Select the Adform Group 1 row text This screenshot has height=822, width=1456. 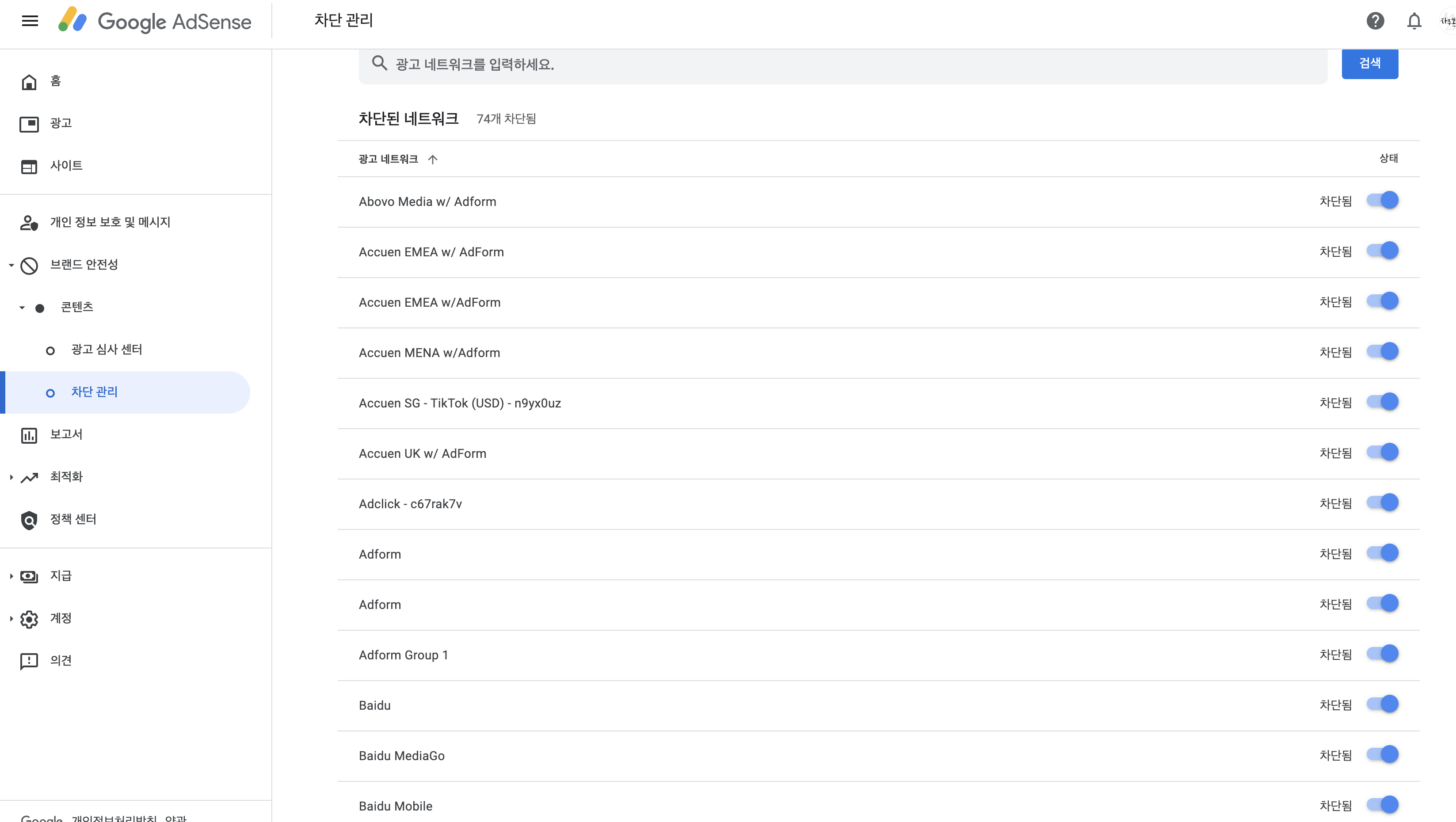[403, 655]
